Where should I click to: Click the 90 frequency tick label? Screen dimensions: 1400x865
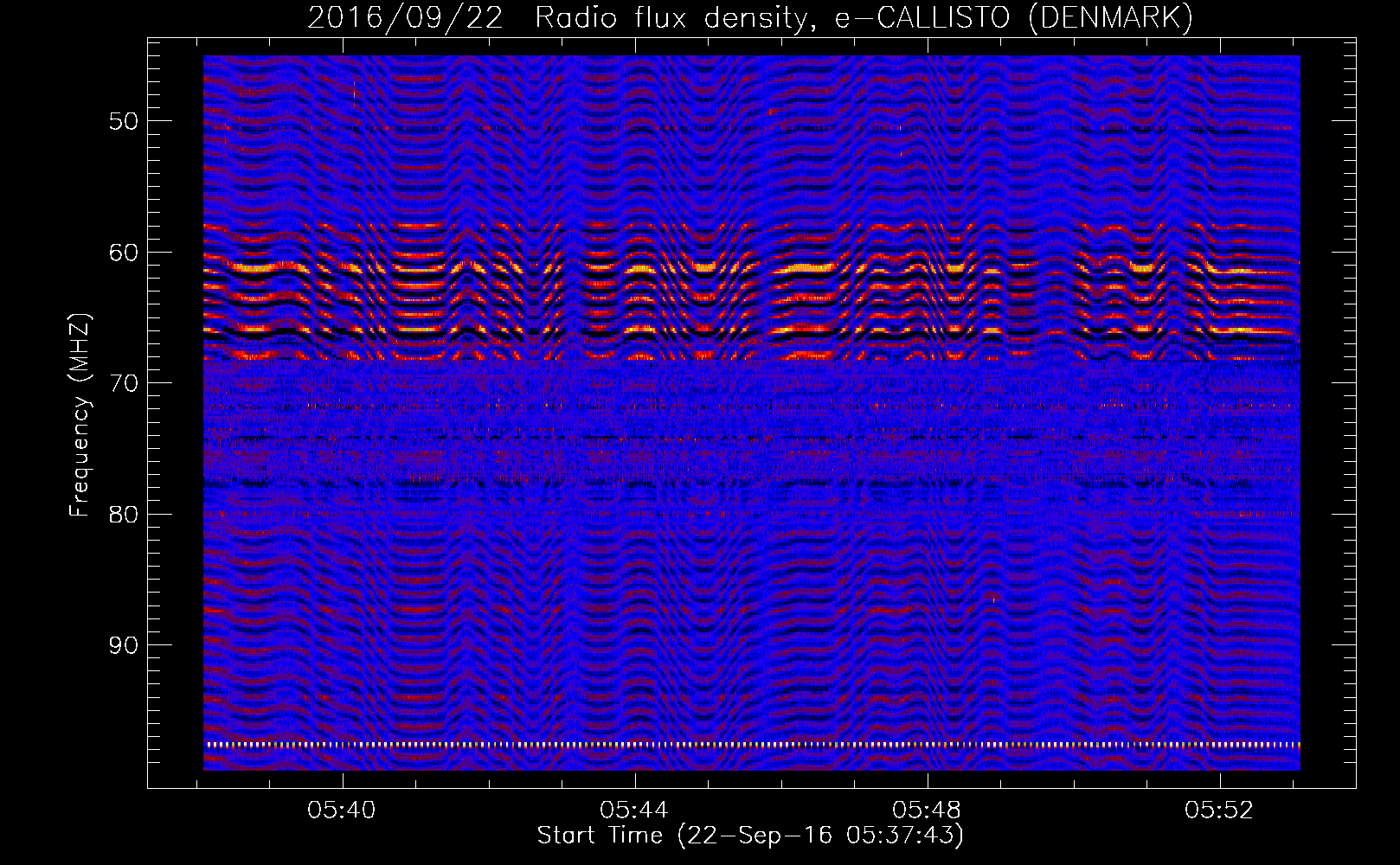click(x=123, y=645)
